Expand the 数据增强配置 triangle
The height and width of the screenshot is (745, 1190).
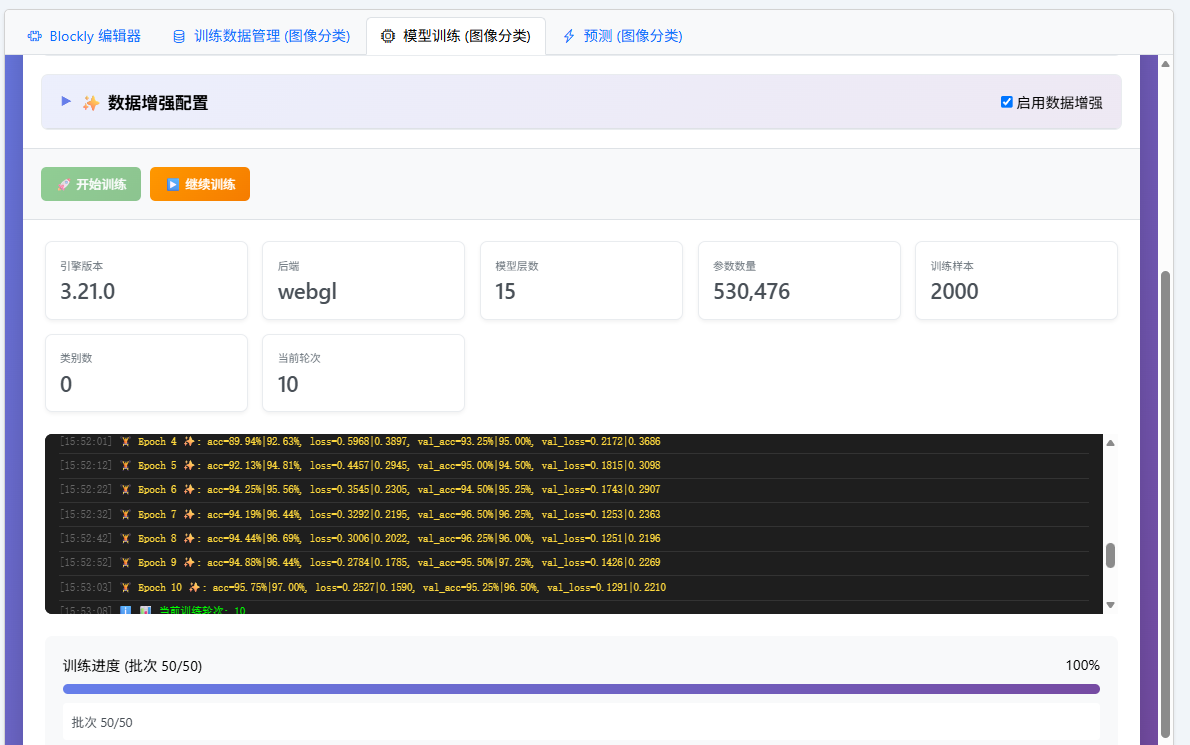66,102
